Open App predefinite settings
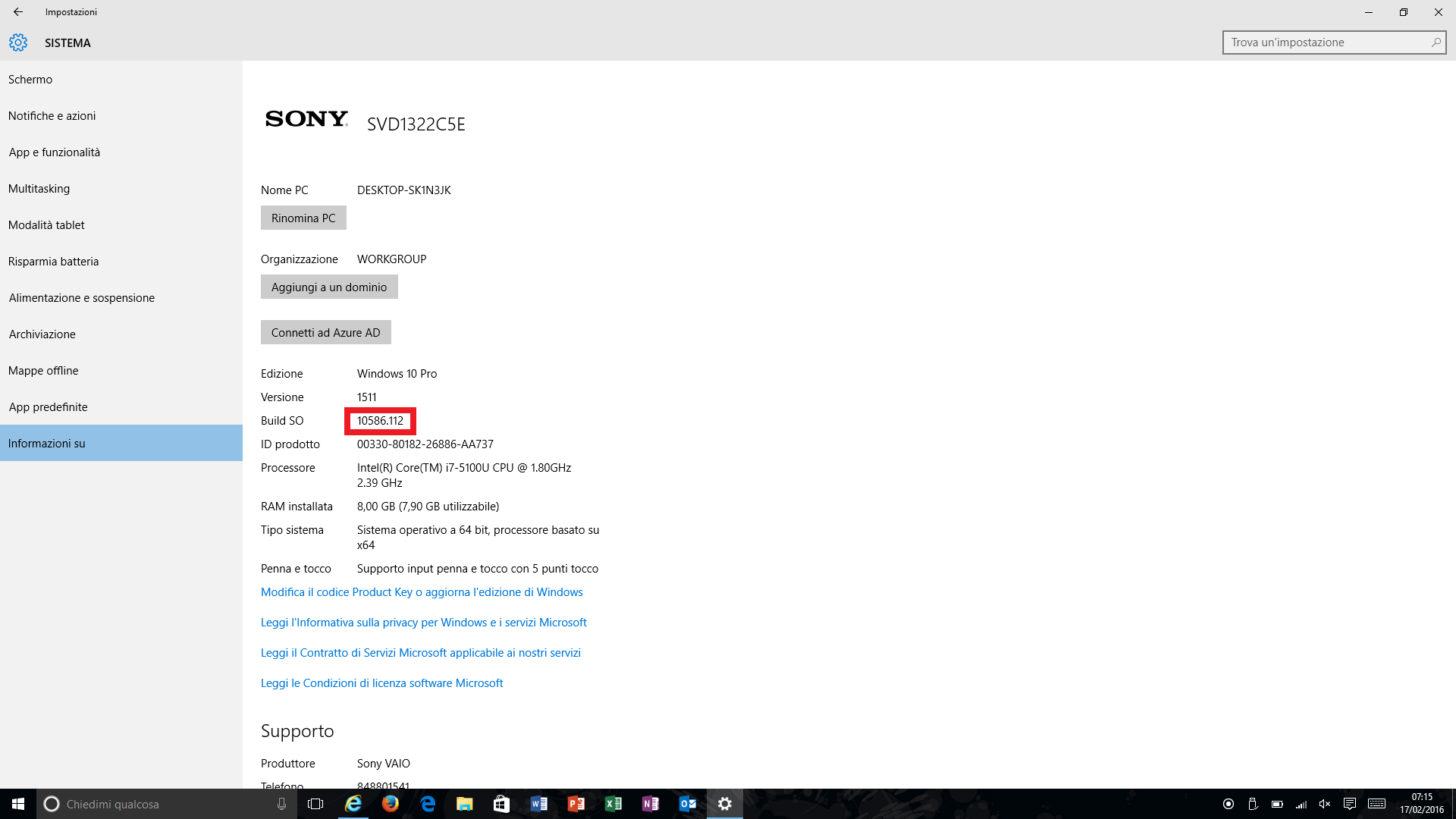This screenshot has width=1456, height=819. click(x=121, y=407)
